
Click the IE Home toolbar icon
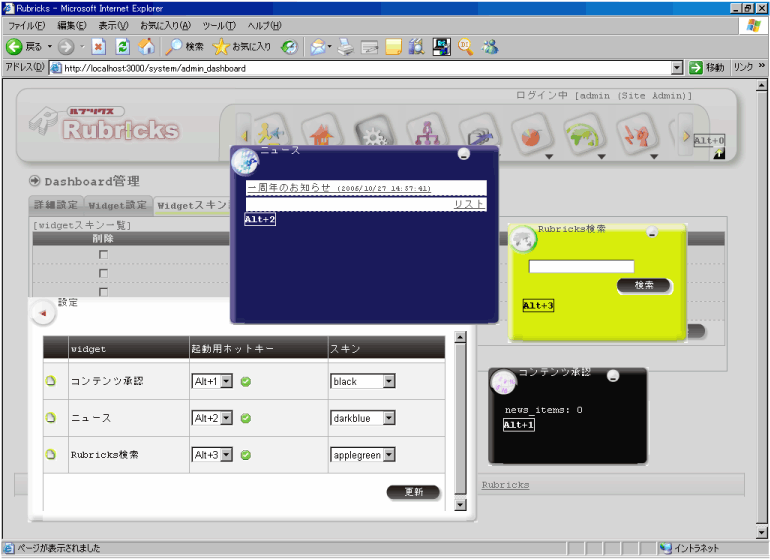[146, 46]
